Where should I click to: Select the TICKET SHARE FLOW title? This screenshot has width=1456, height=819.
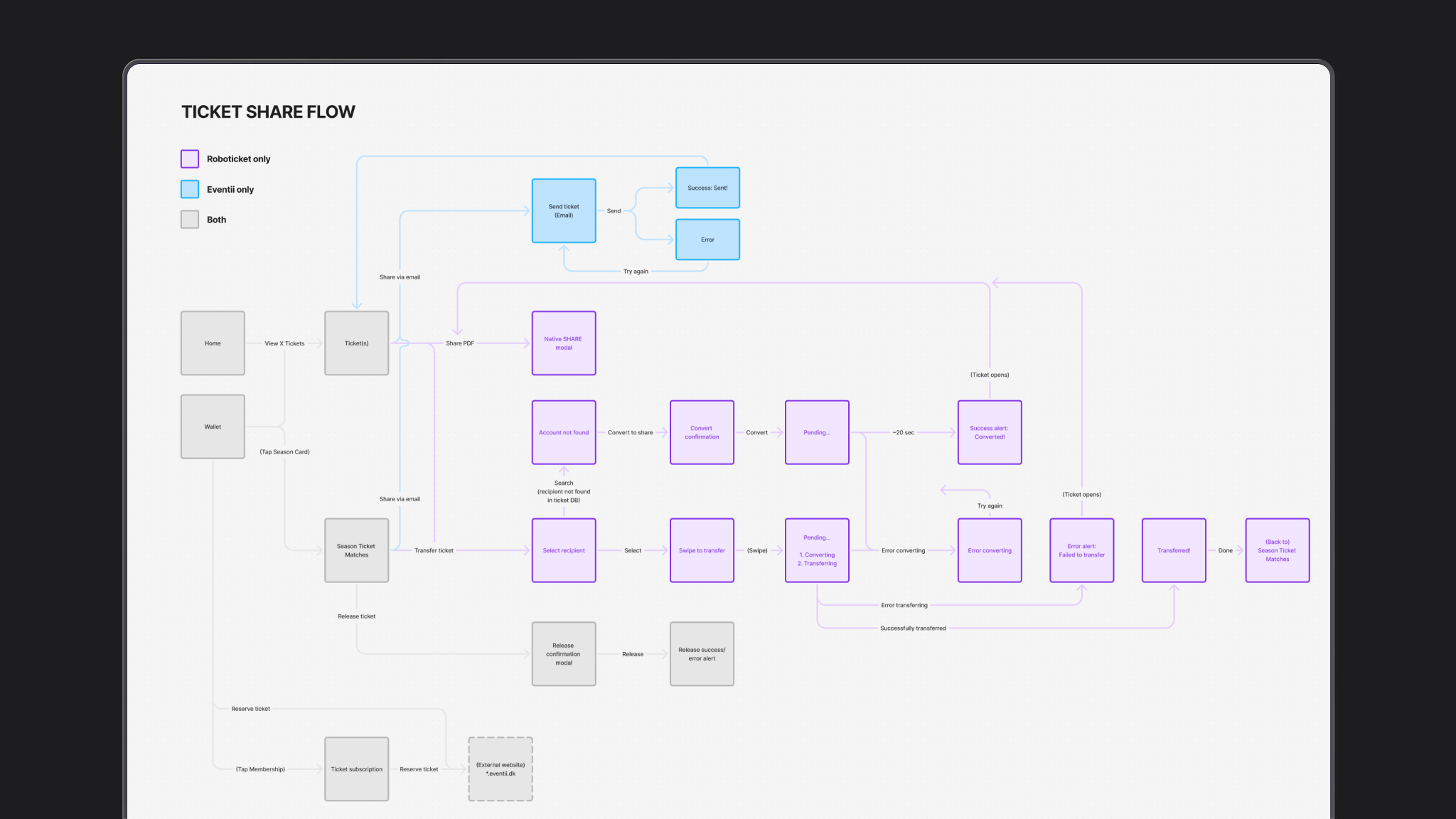pyautogui.click(x=268, y=112)
